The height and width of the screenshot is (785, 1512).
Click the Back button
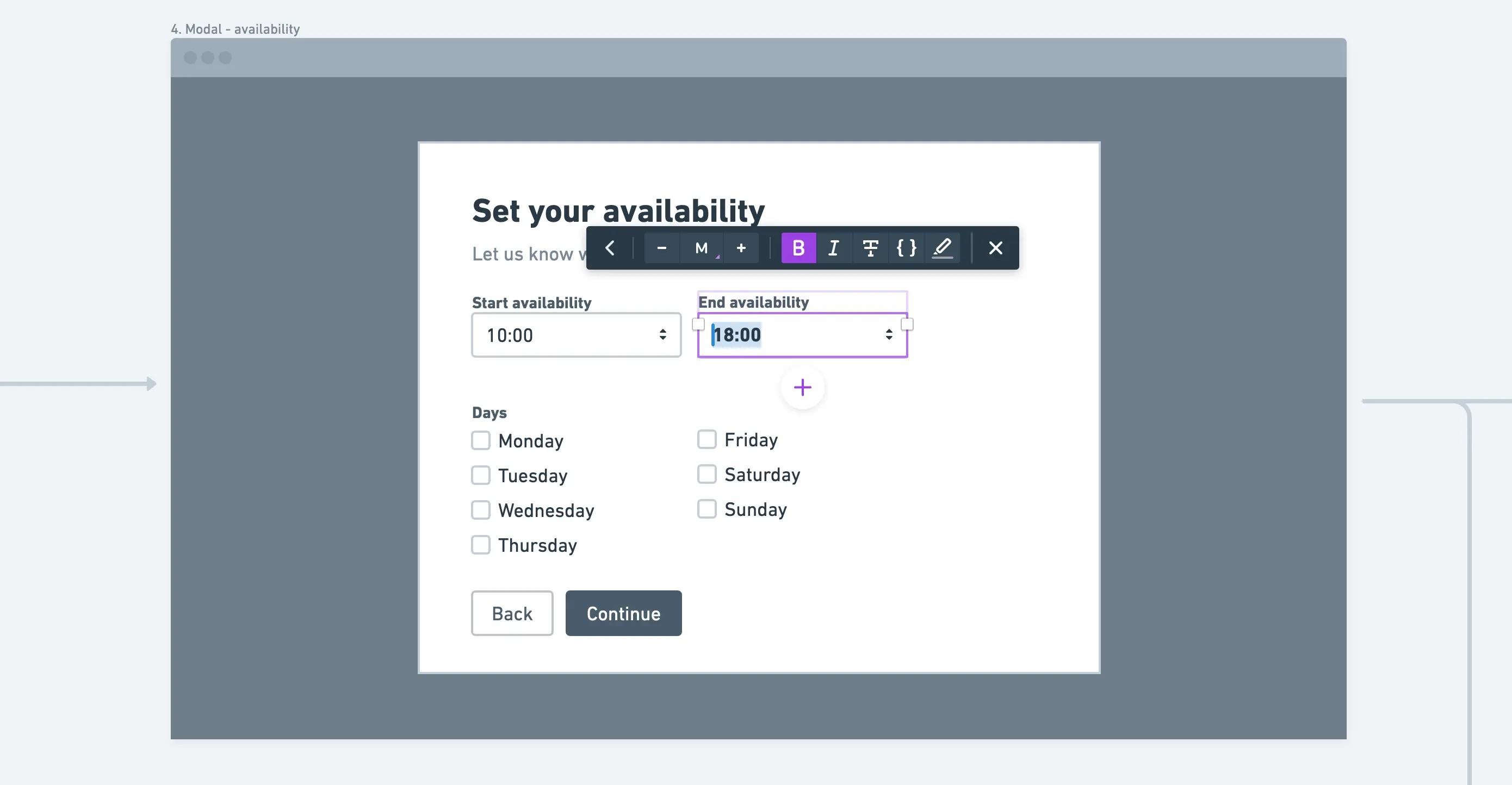[x=511, y=613]
